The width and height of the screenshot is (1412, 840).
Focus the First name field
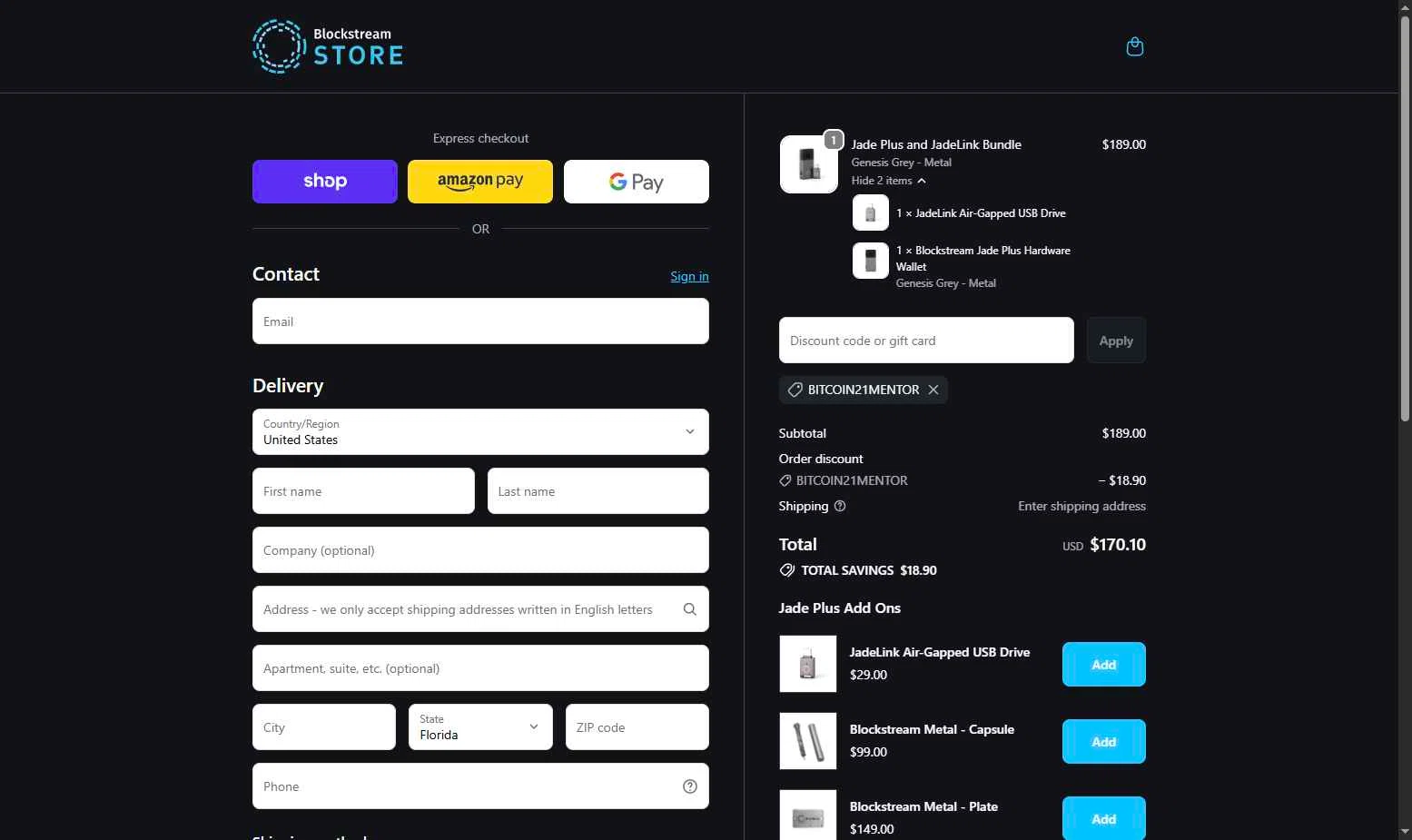pos(363,491)
